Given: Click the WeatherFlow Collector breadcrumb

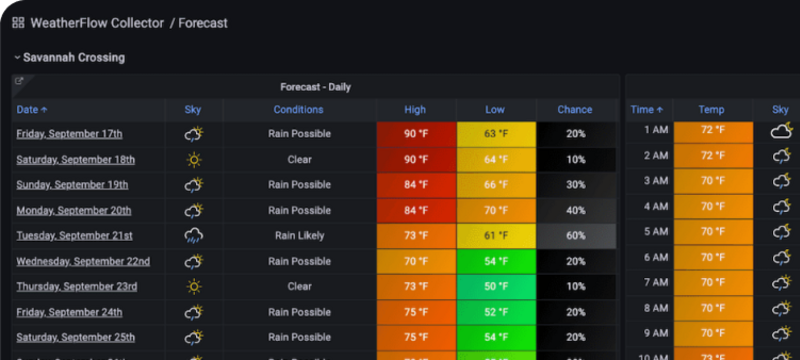Looking at the screenshot, I should click(97, 23).
